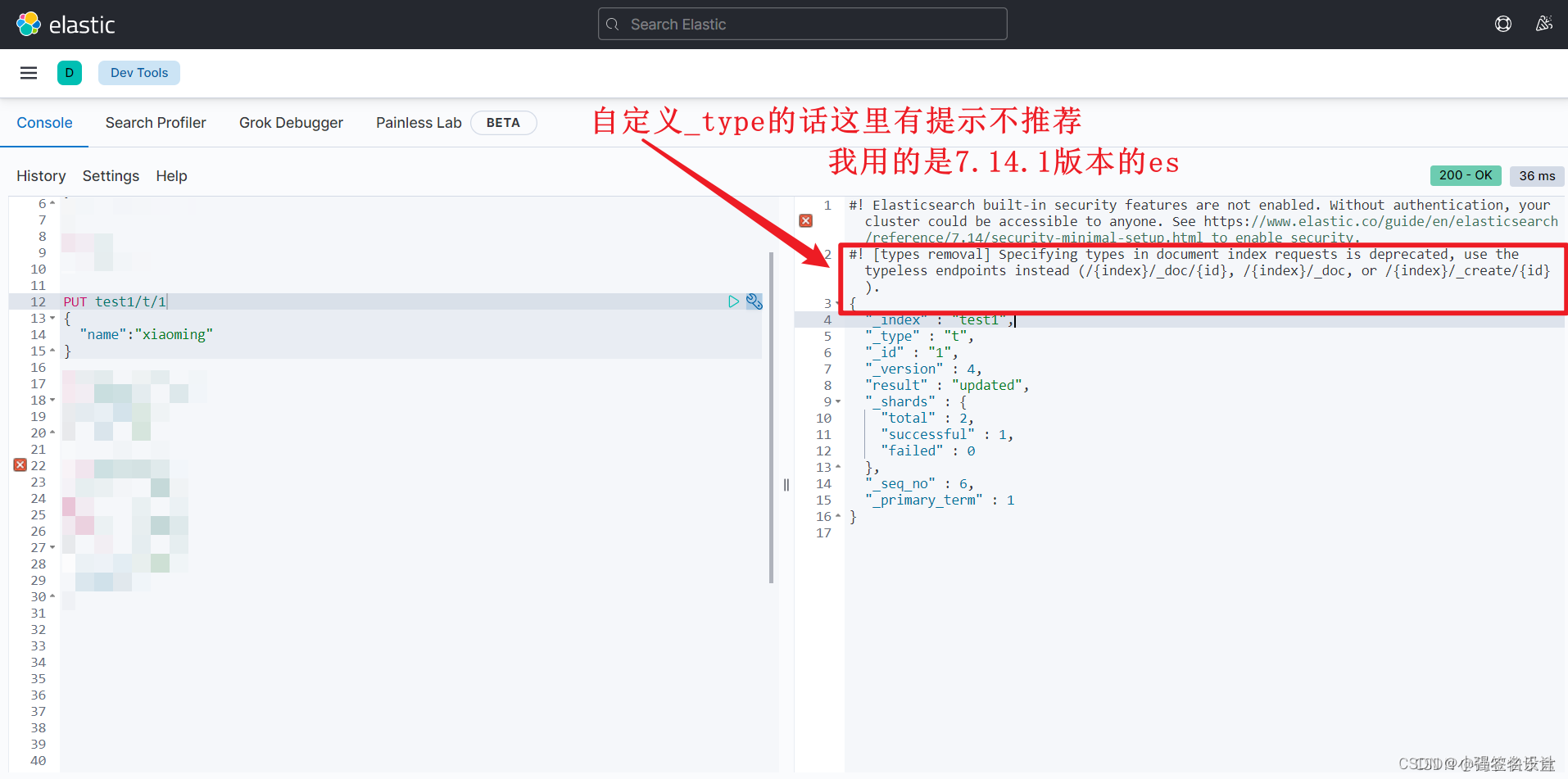Click the "_id" : "1" response line
The image size is (1568, 779).
click(x=911, y=352)
